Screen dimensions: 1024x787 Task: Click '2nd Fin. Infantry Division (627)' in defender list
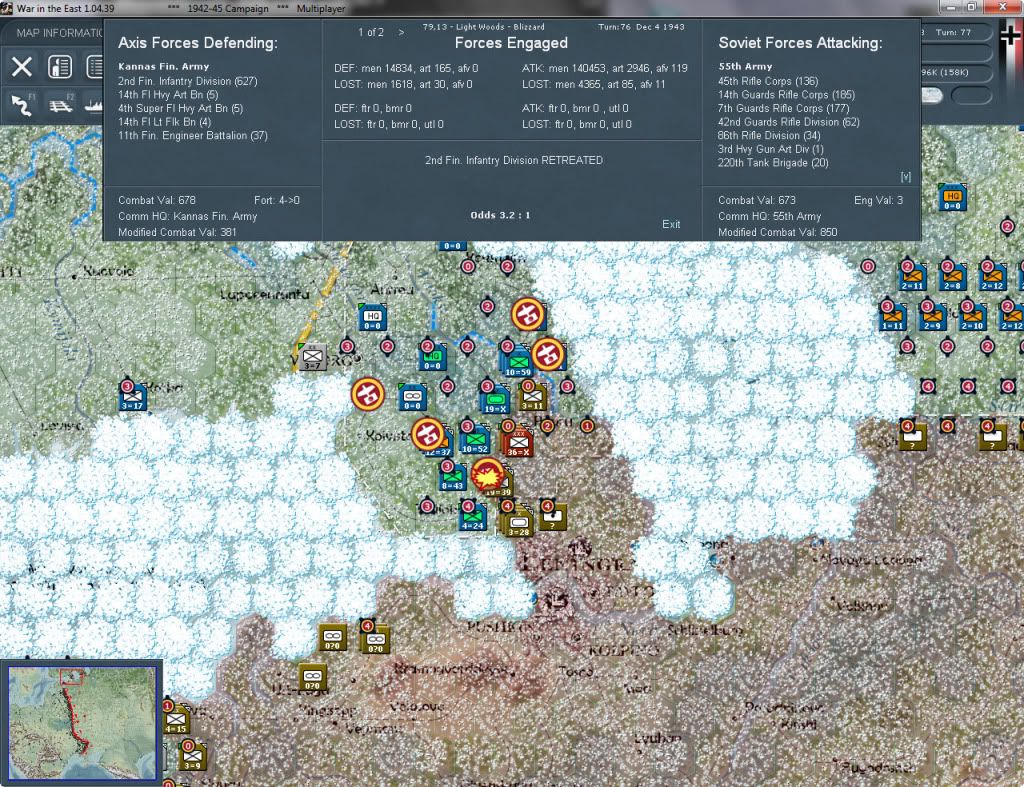click(187, 81)
